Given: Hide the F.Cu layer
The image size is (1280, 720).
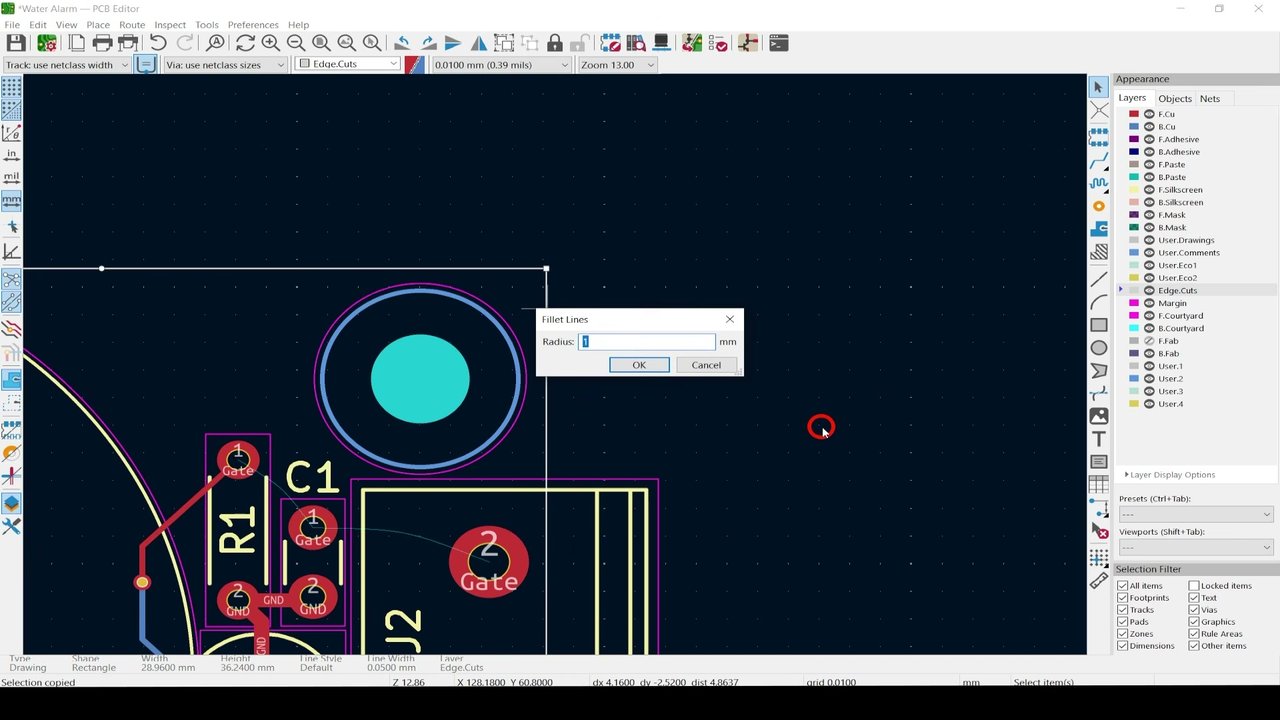Looking at the screenshot, I should tap(1149, 114).
